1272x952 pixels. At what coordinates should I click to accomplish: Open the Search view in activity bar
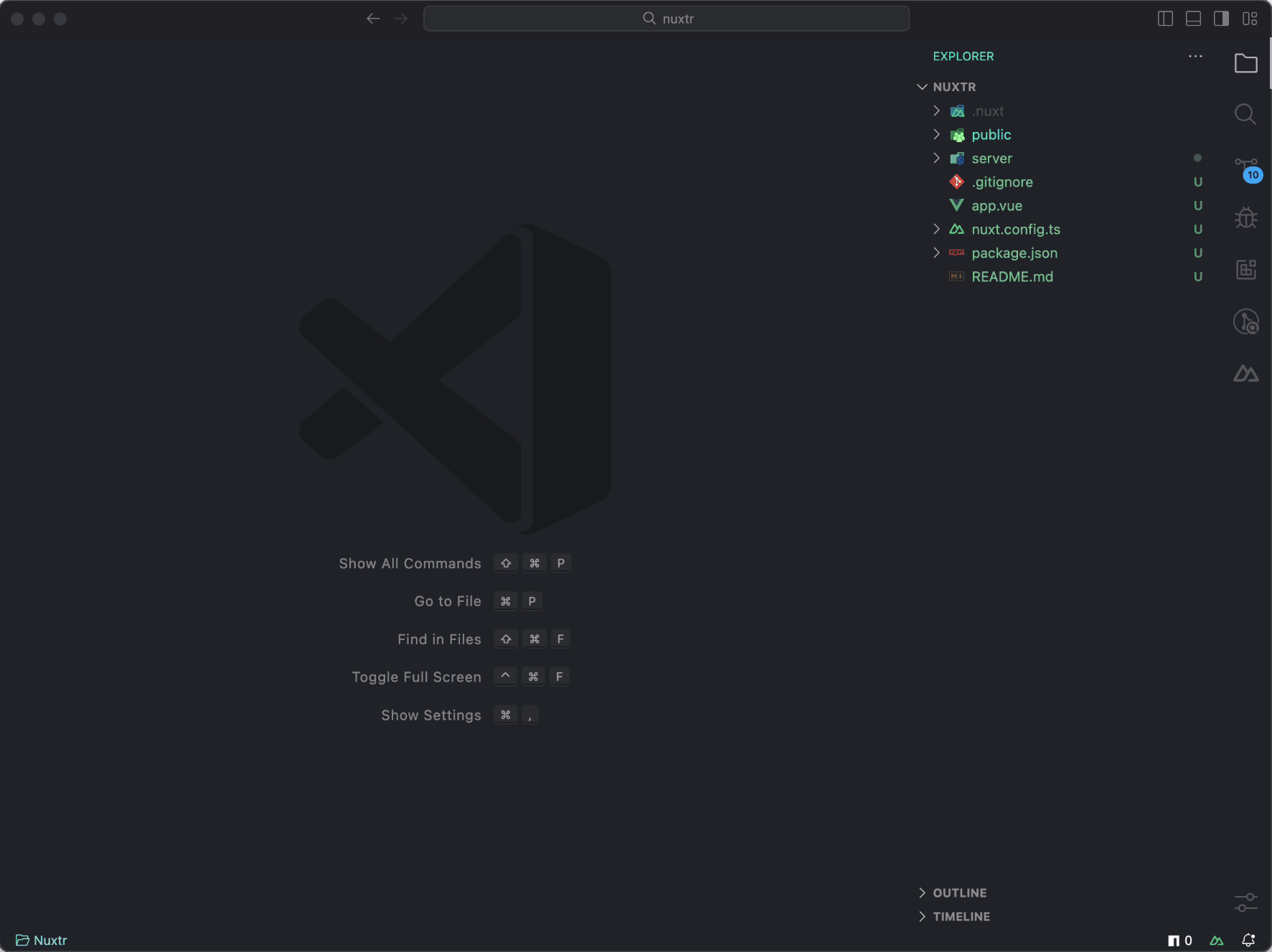(1246, 114)
